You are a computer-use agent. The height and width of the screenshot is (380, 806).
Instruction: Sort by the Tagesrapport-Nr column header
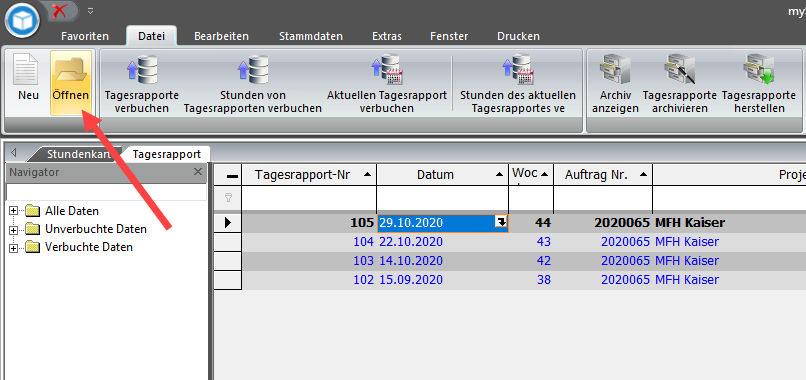[309, 175]
